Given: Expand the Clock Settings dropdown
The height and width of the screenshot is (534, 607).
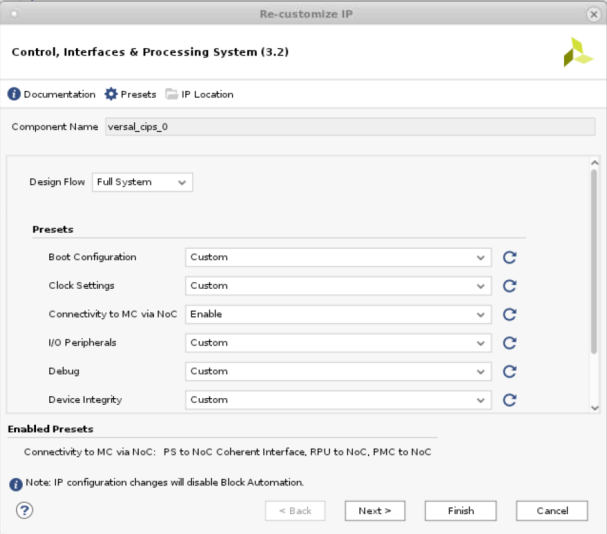Looking at the screenshot, I should (x=338, y=286).
